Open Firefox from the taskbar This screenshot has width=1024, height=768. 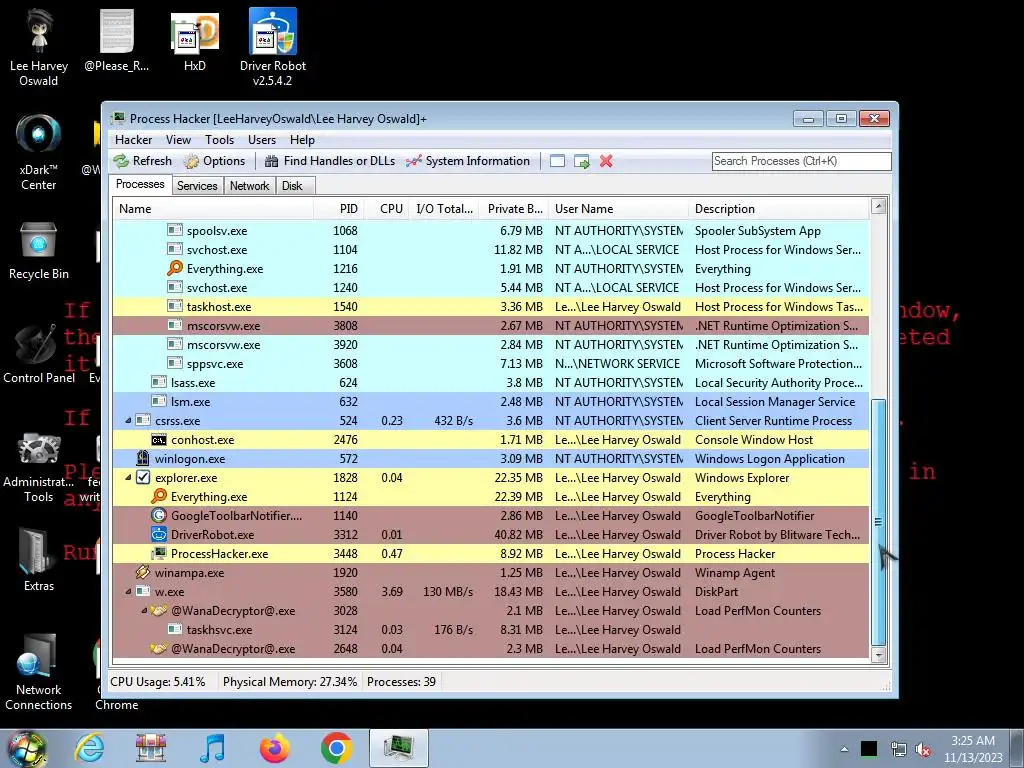tap(275, 748)
